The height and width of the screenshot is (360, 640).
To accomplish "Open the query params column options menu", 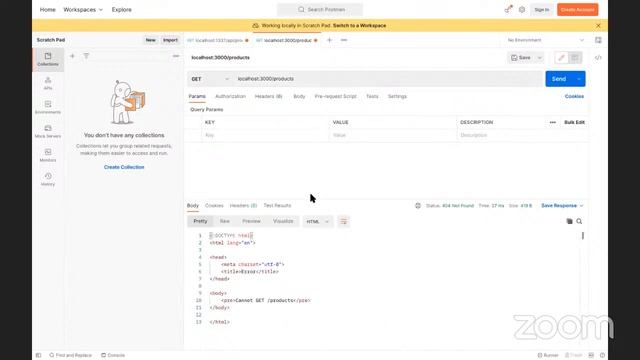I will click(x=553, y=122).
